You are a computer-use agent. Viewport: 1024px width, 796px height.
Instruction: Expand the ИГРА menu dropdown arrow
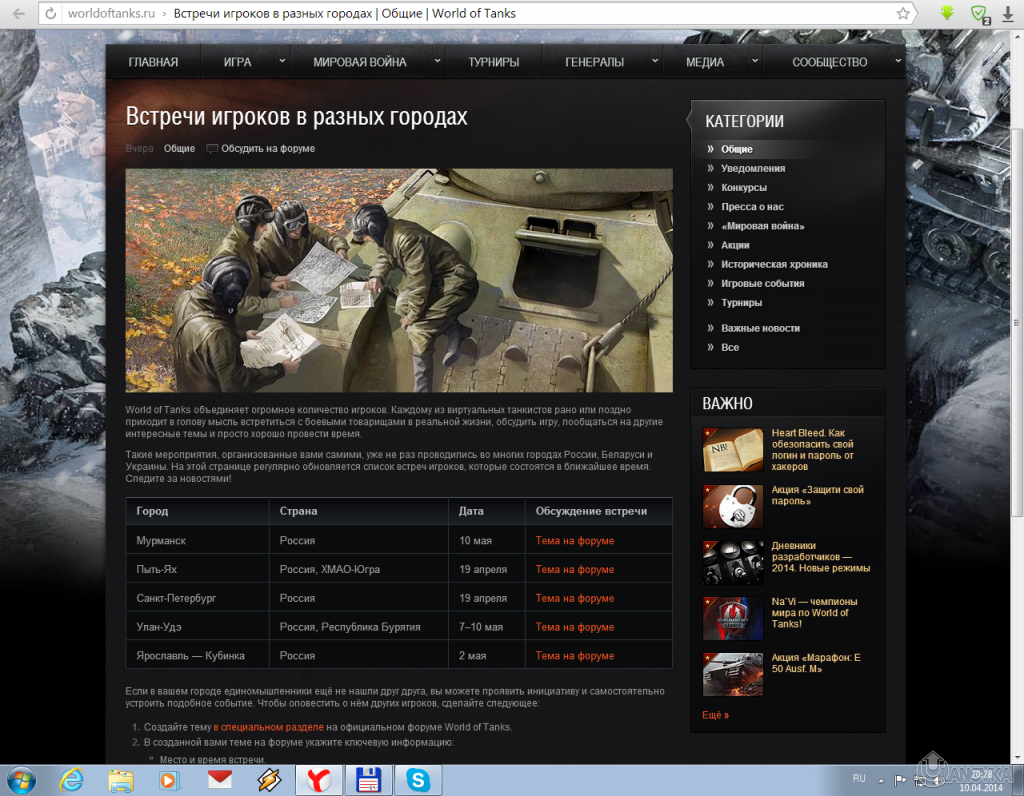click(282, 61)
